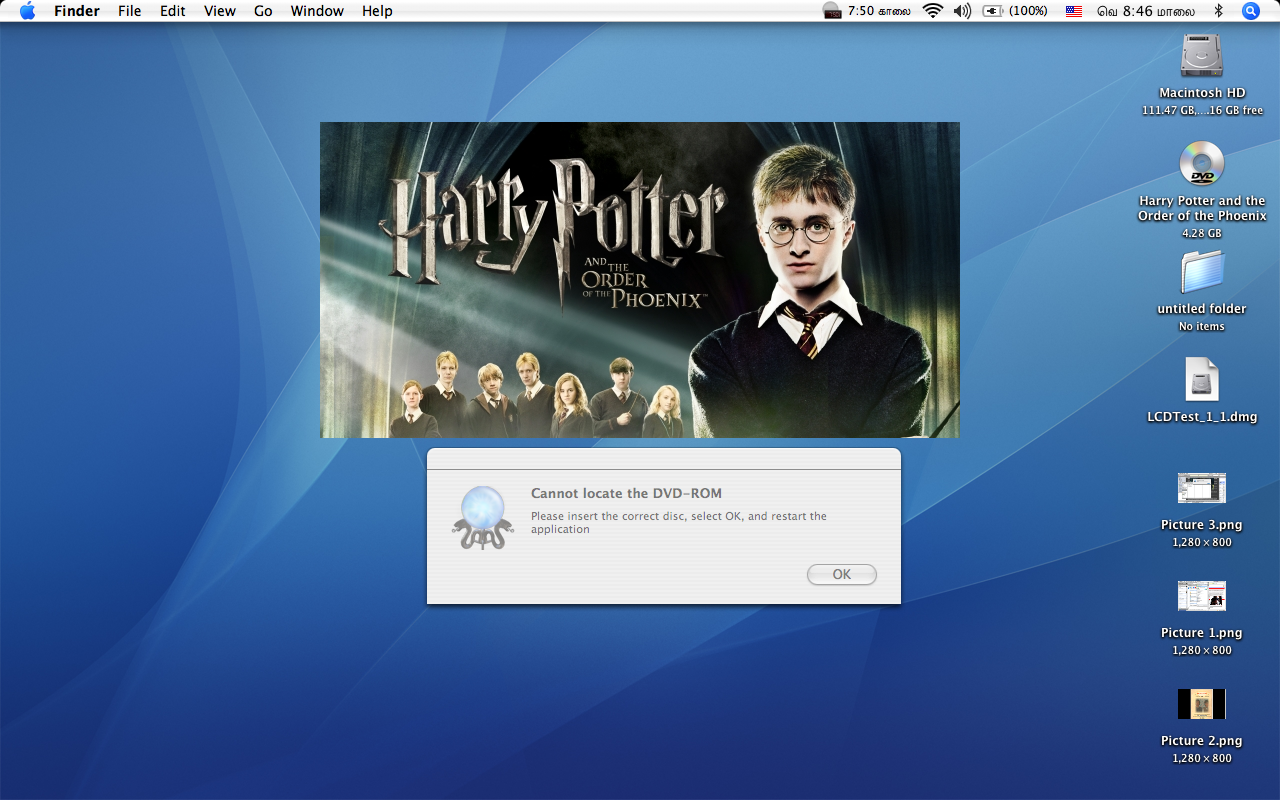Click the 'Picture 2.png' file name

1202,741
